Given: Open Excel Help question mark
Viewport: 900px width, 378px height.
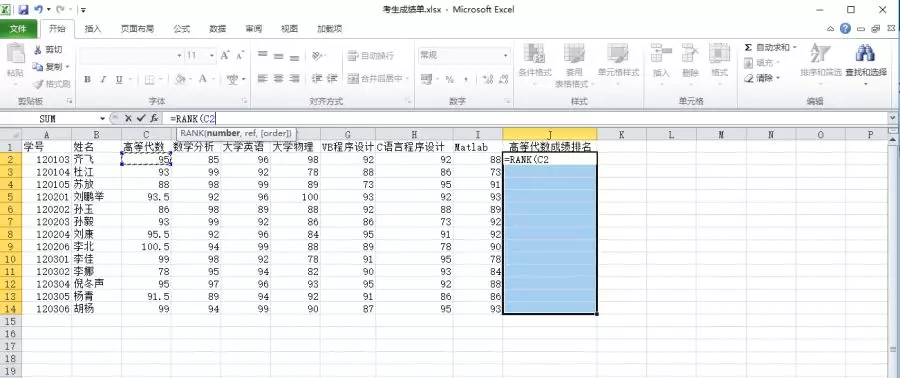Looking at the screenshot, I should pos(845,28).
